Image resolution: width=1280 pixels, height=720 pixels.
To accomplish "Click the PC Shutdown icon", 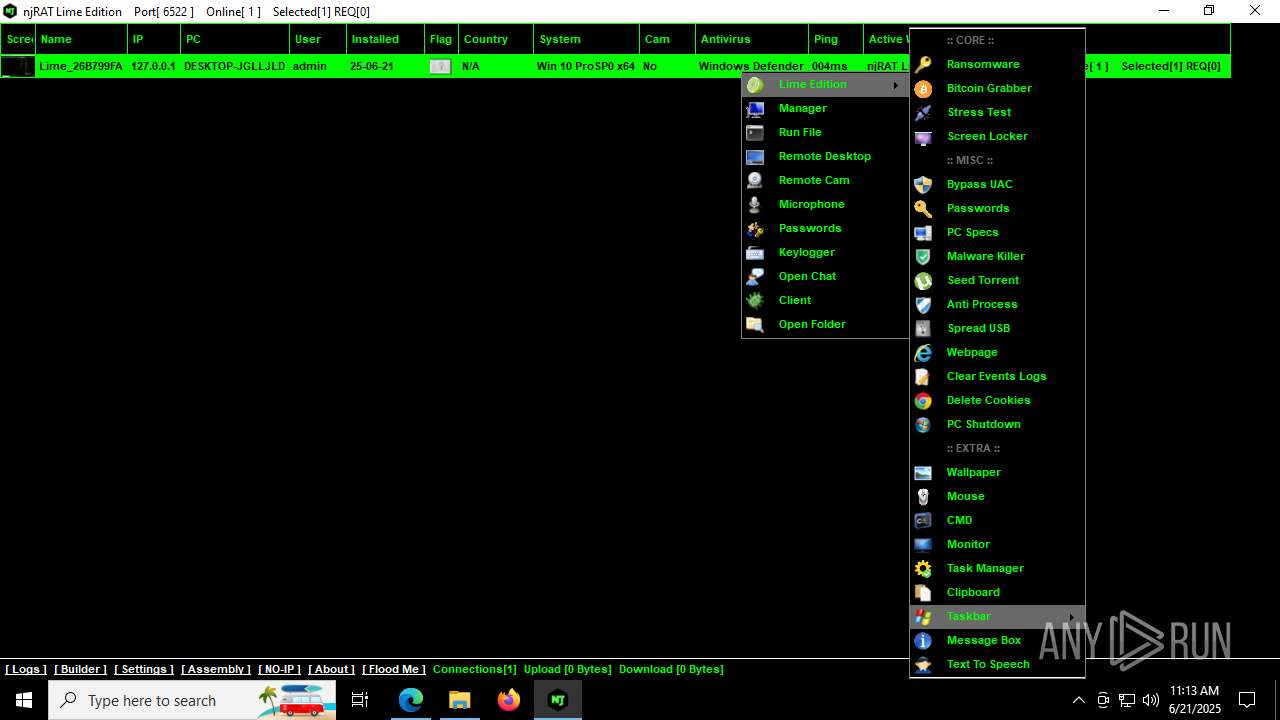I will pyautogui.click(x=923, y=424).
